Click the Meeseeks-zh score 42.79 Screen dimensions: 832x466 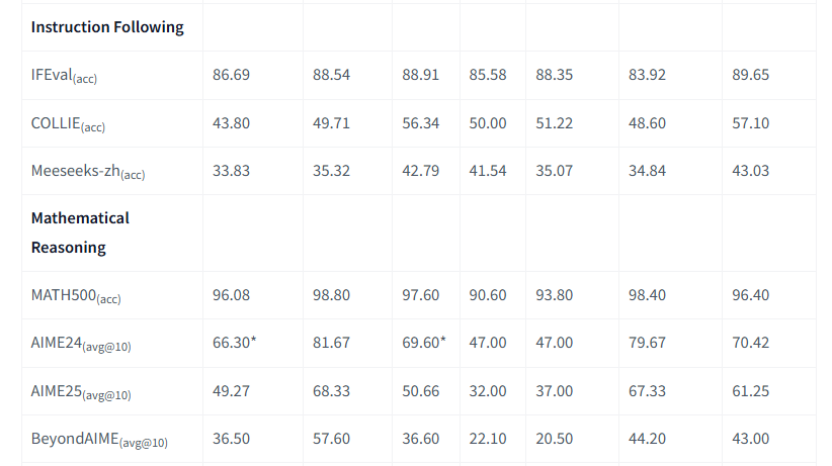[420, 171]
